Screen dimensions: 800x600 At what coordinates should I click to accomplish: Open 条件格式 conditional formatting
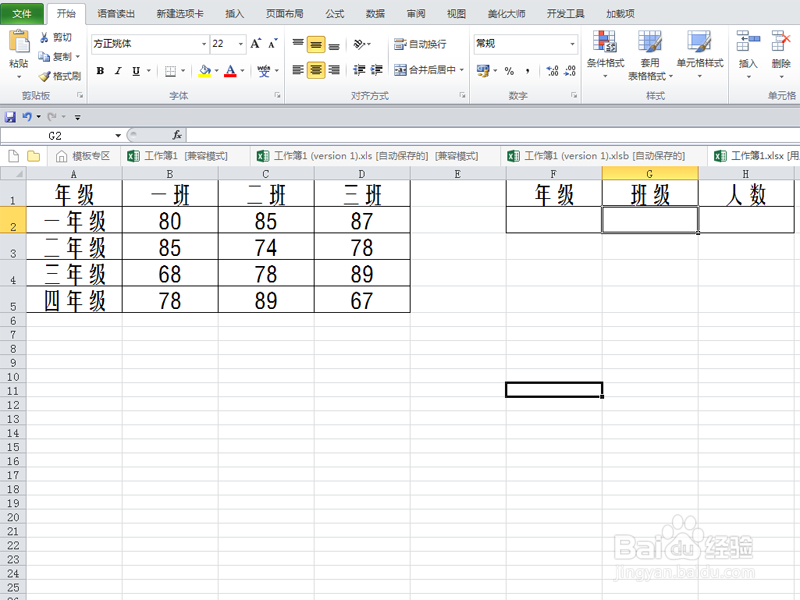click(x=605, y=54)
